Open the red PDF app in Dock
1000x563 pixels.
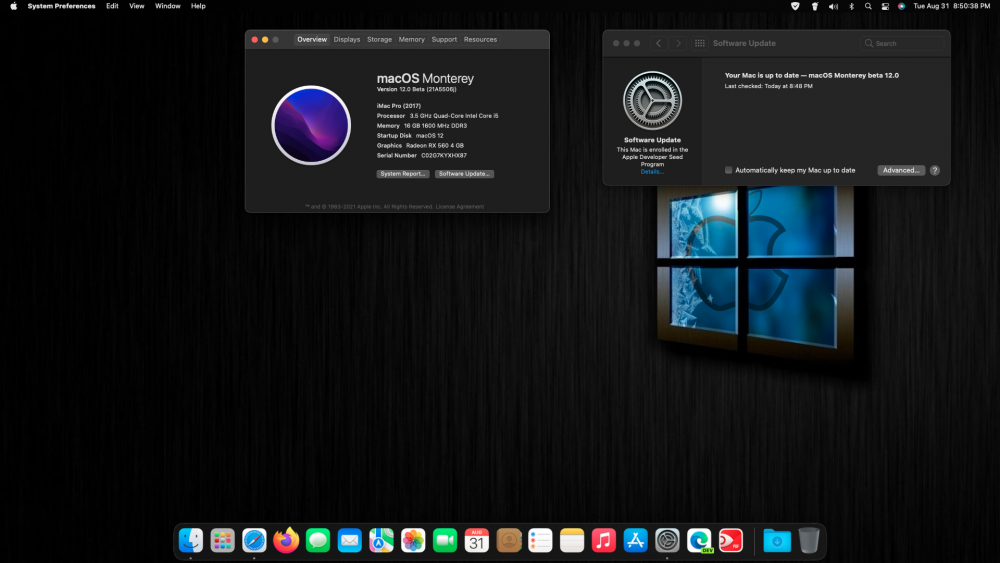731,541
